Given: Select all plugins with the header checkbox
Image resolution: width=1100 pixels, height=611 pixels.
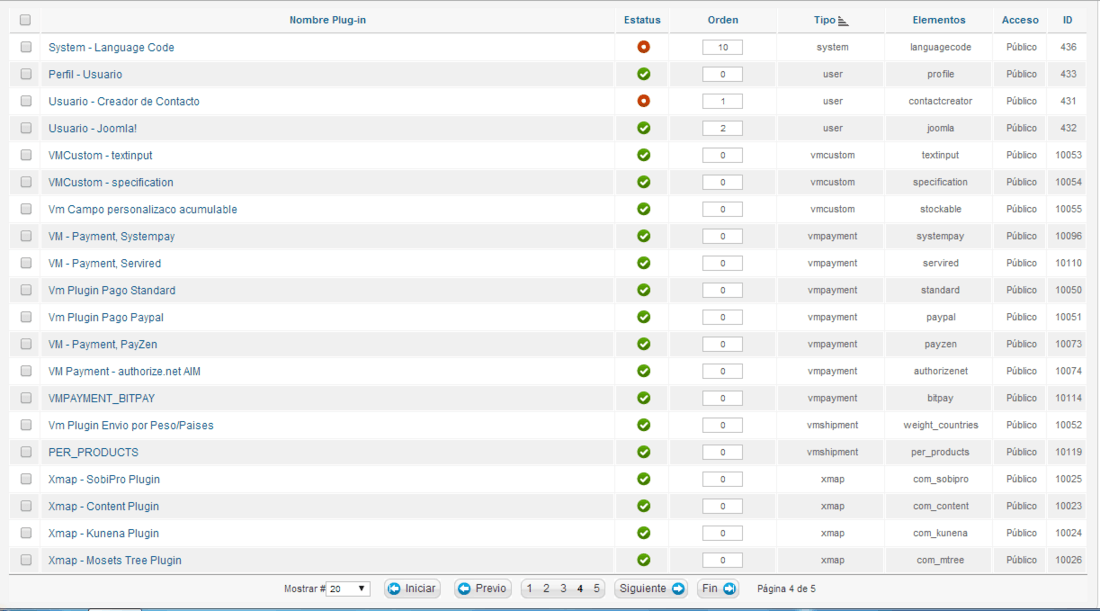Looking at the screenshot, I should tap(25, 20).
